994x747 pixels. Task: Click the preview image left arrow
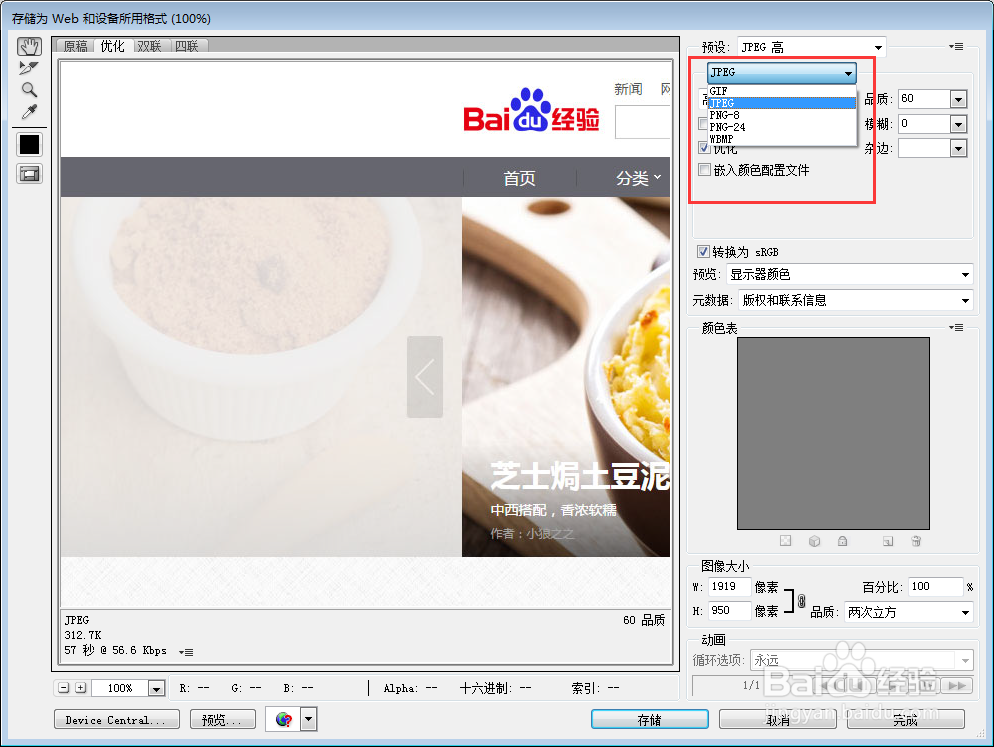coord(425,377)
